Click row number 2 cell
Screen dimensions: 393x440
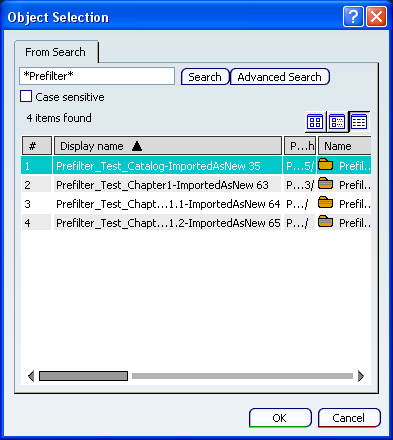(37, 184)
